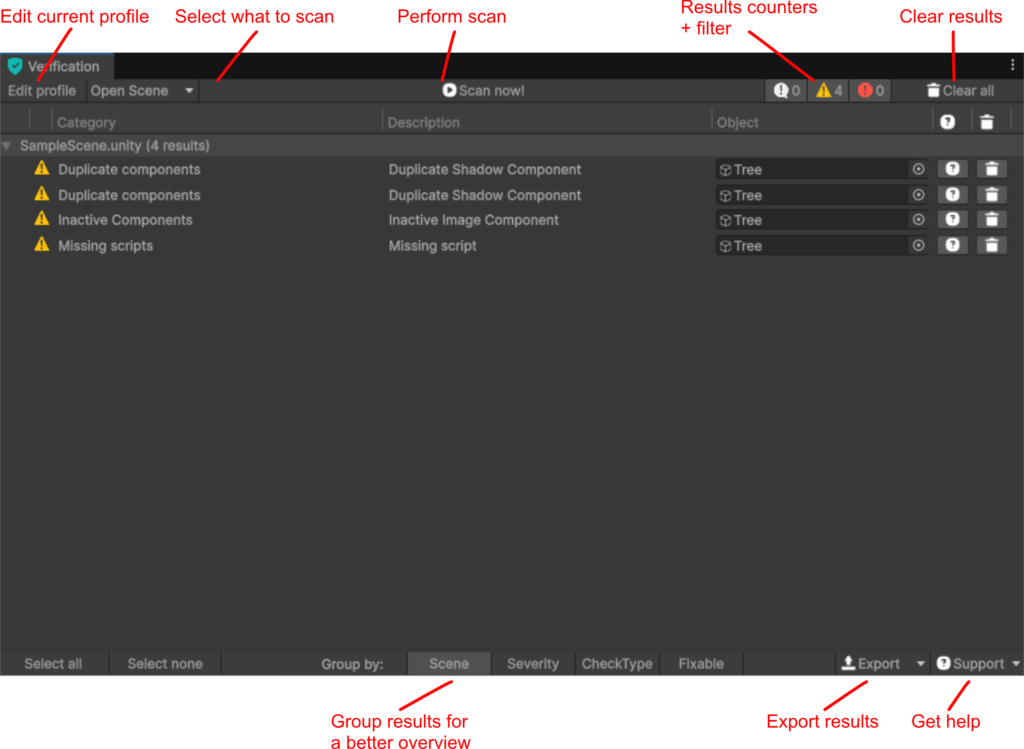Open the Open Scene scan target dropdown
Screen dimensions: 1024x749
[x=142, y=91]
